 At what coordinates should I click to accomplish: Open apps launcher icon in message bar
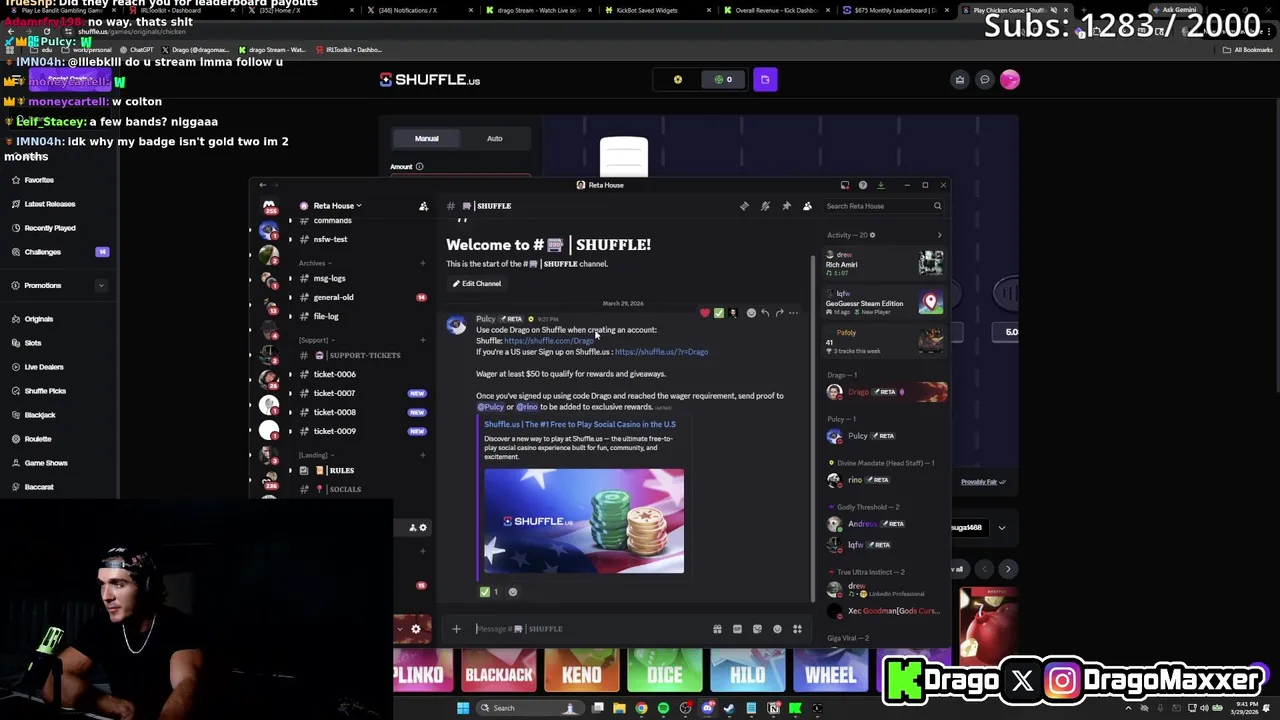(x=797, y=629)
